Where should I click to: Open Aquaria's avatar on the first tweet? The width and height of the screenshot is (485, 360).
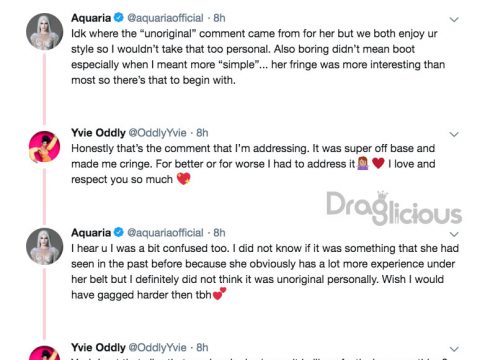(45, 32)
